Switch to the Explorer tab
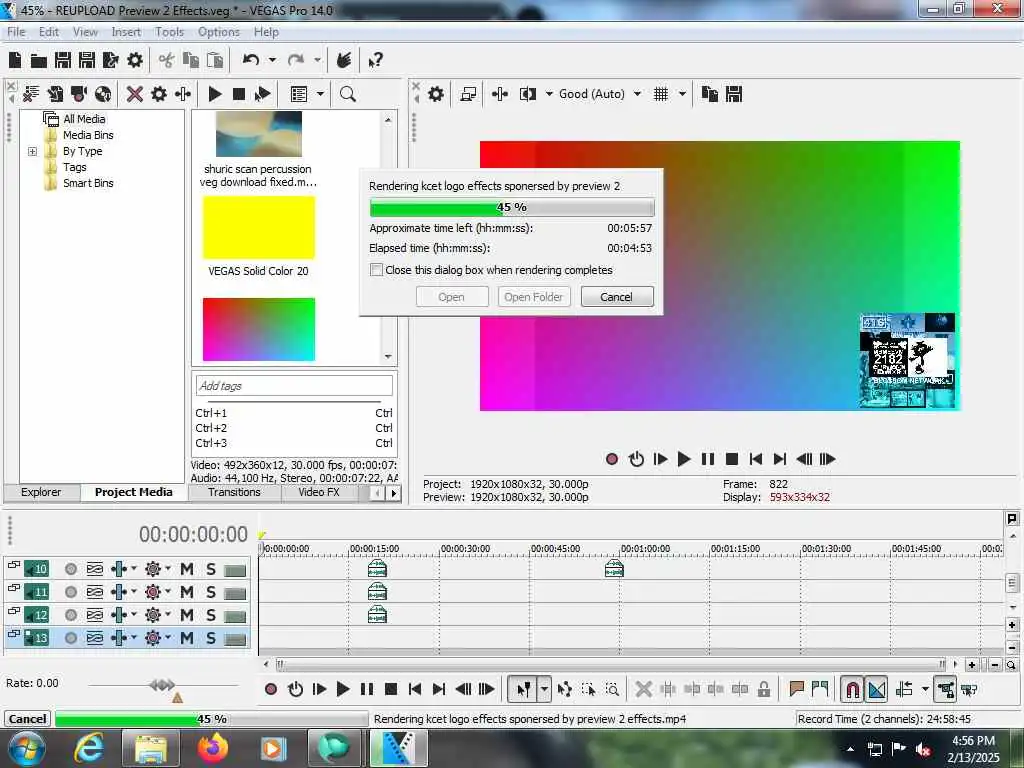This screenshot has width=1024, height=768. (x=40, y=492)
